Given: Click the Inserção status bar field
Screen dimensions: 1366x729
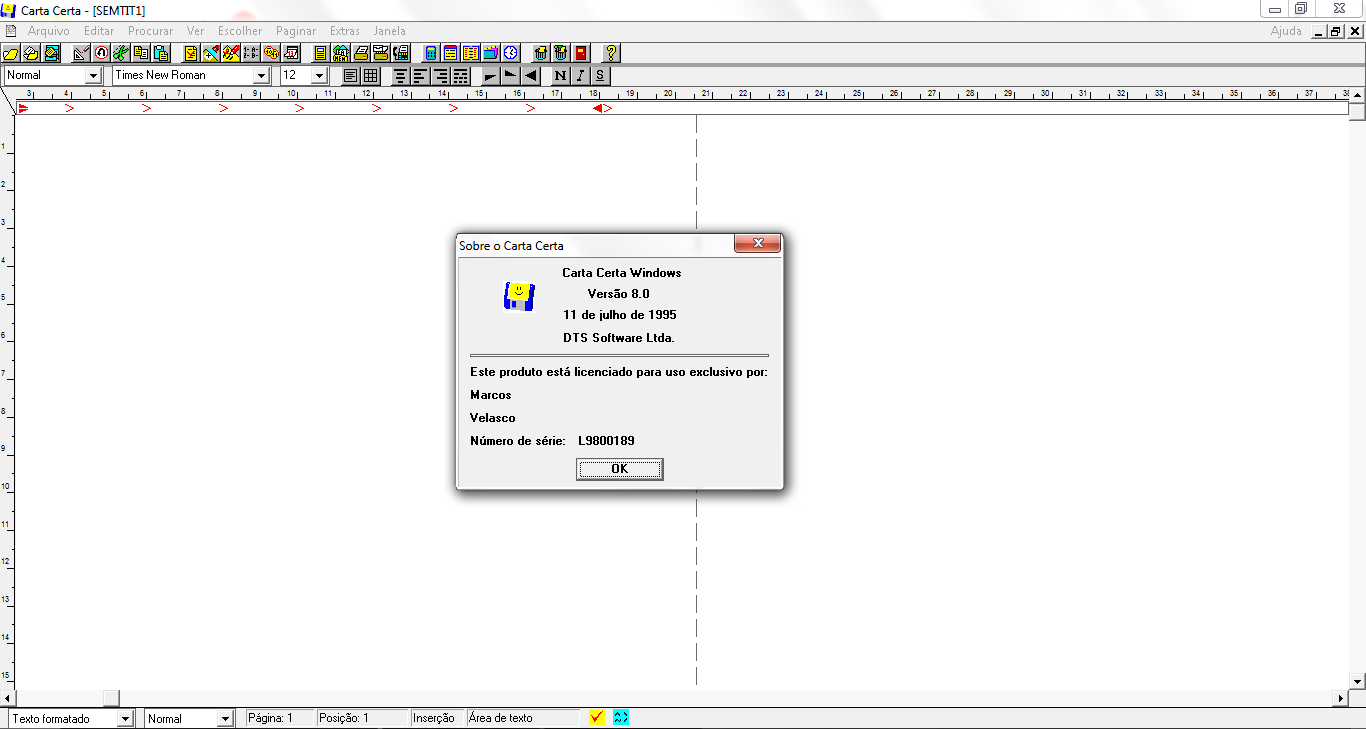Looking at the screenshot, I should [x=434, y=718].
